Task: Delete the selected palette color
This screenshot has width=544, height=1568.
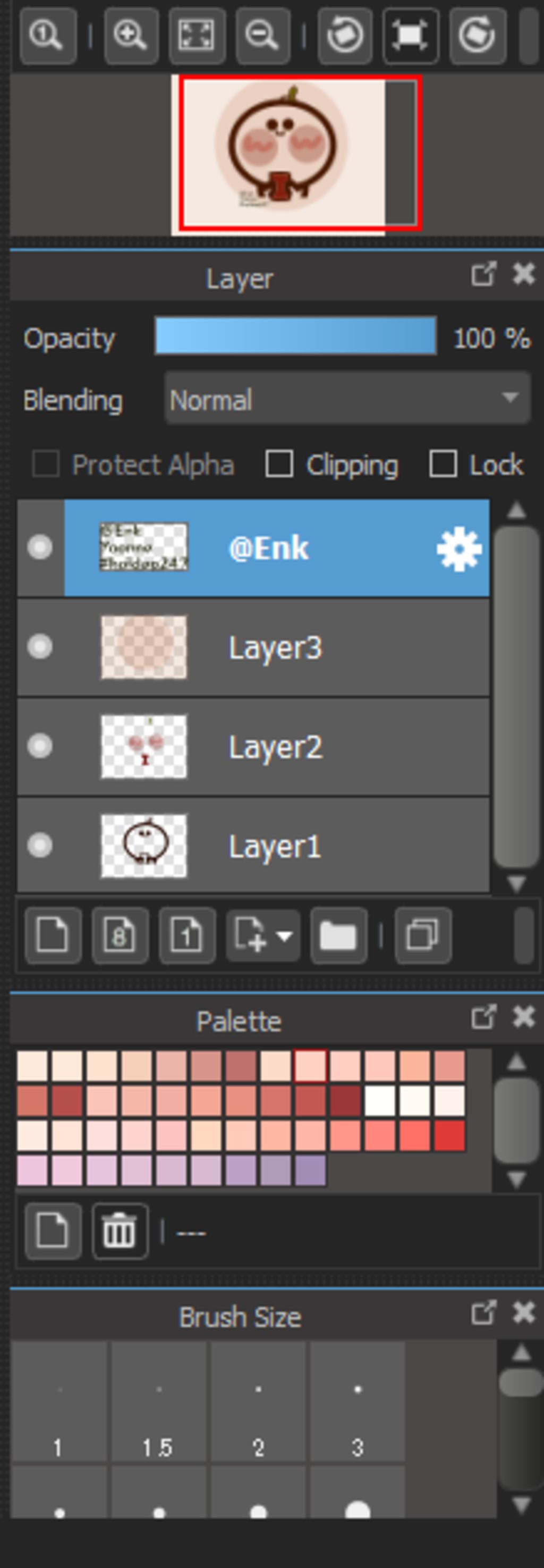Action: pos(120,1230)
